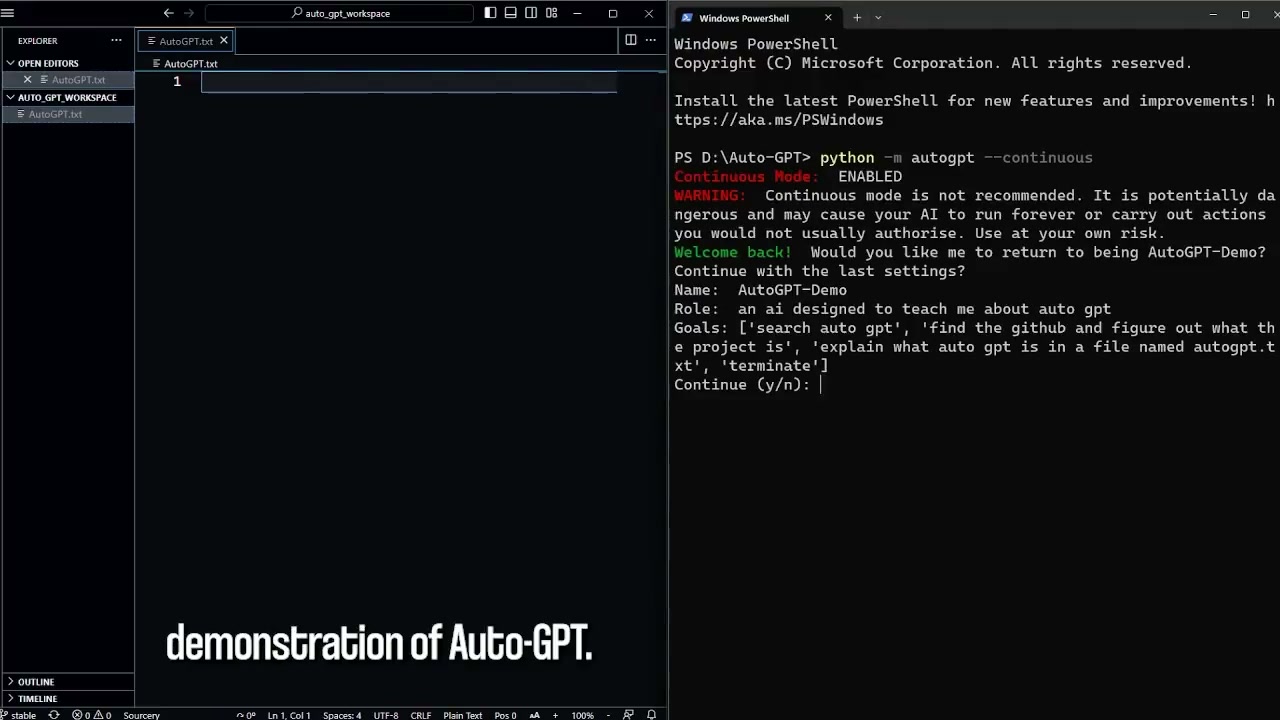The height and width of the screenshot is (720, 1280).
Task: Click the feedback icon in the status bar
Action: [x=628, y=715]
